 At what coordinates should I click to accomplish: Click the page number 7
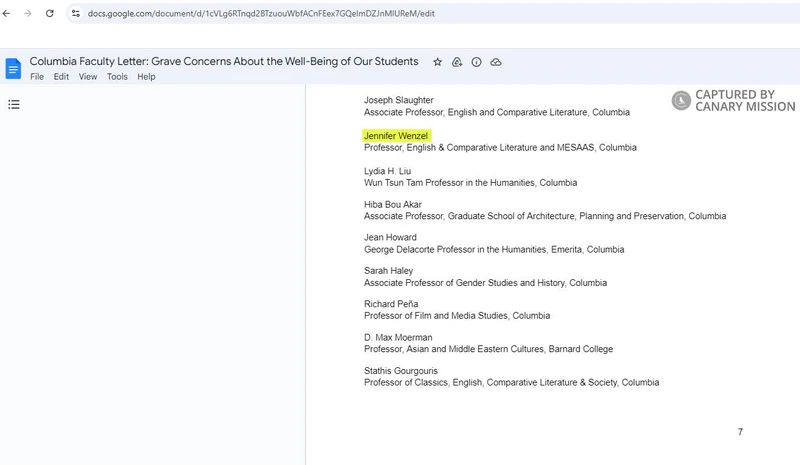(x=740, y=432)
